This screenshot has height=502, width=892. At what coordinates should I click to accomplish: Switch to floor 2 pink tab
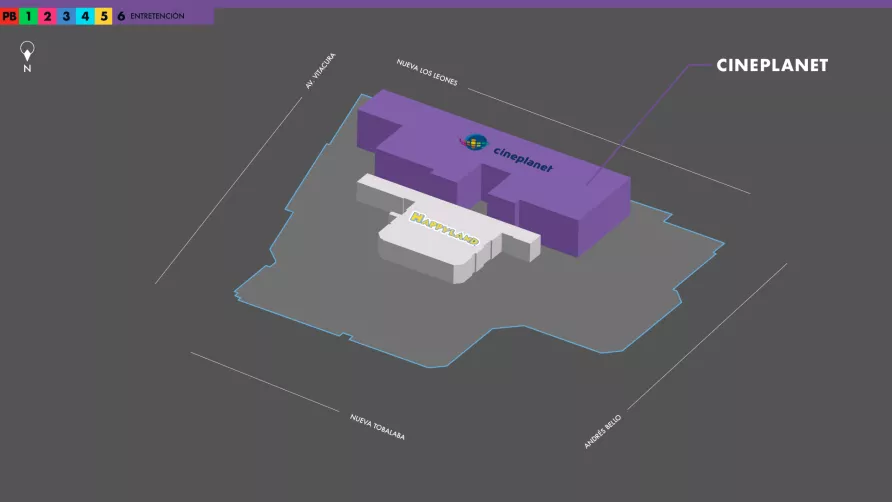[x=47, y=16]
